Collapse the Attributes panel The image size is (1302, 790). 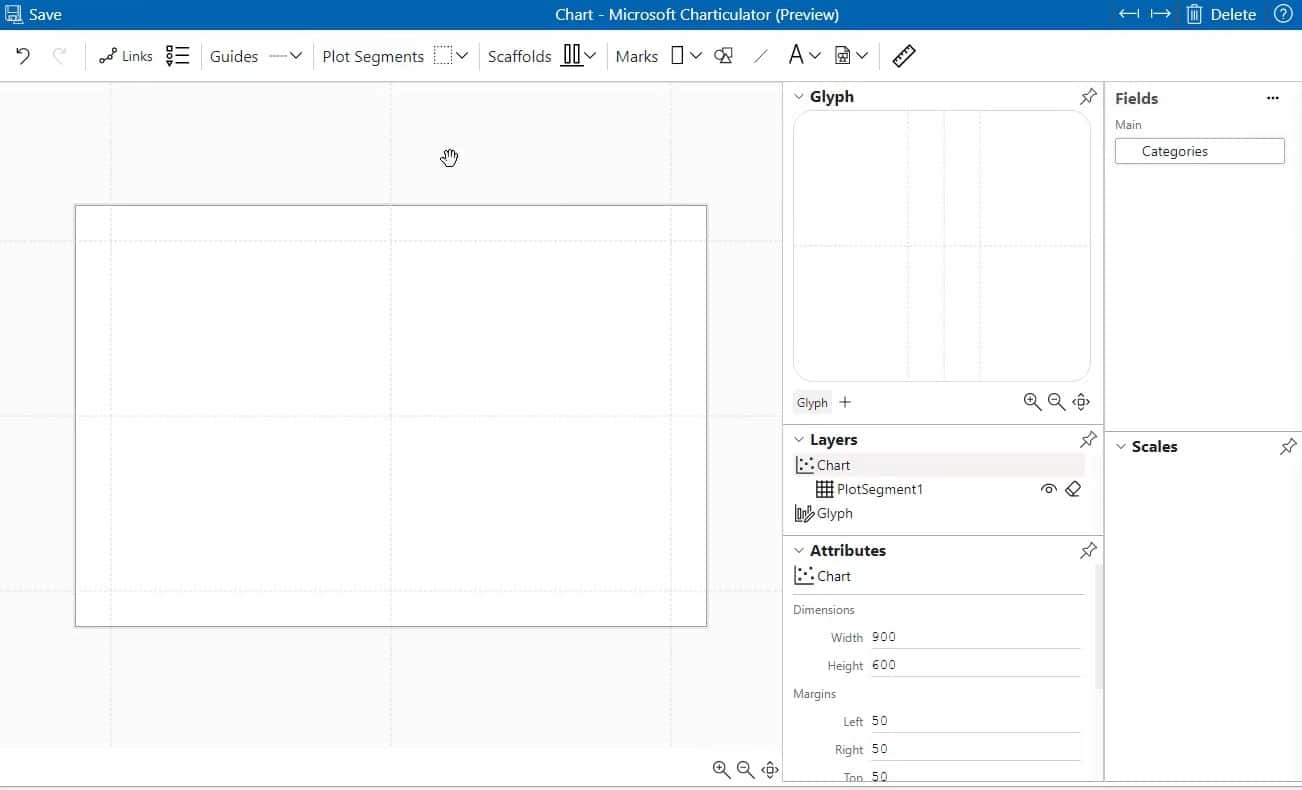pyautogui.click(x=799, y=551)
